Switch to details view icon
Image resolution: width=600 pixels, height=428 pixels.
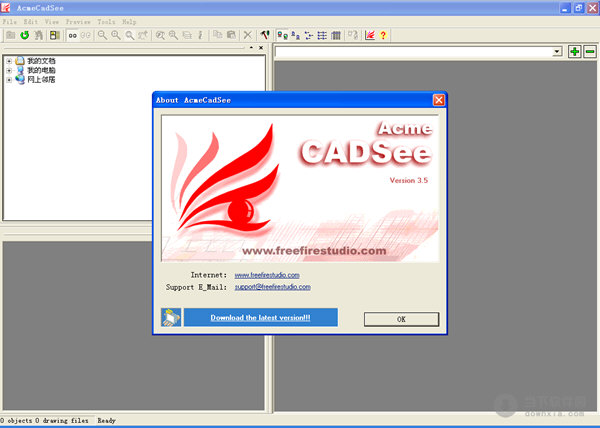(x=322, y=36)
